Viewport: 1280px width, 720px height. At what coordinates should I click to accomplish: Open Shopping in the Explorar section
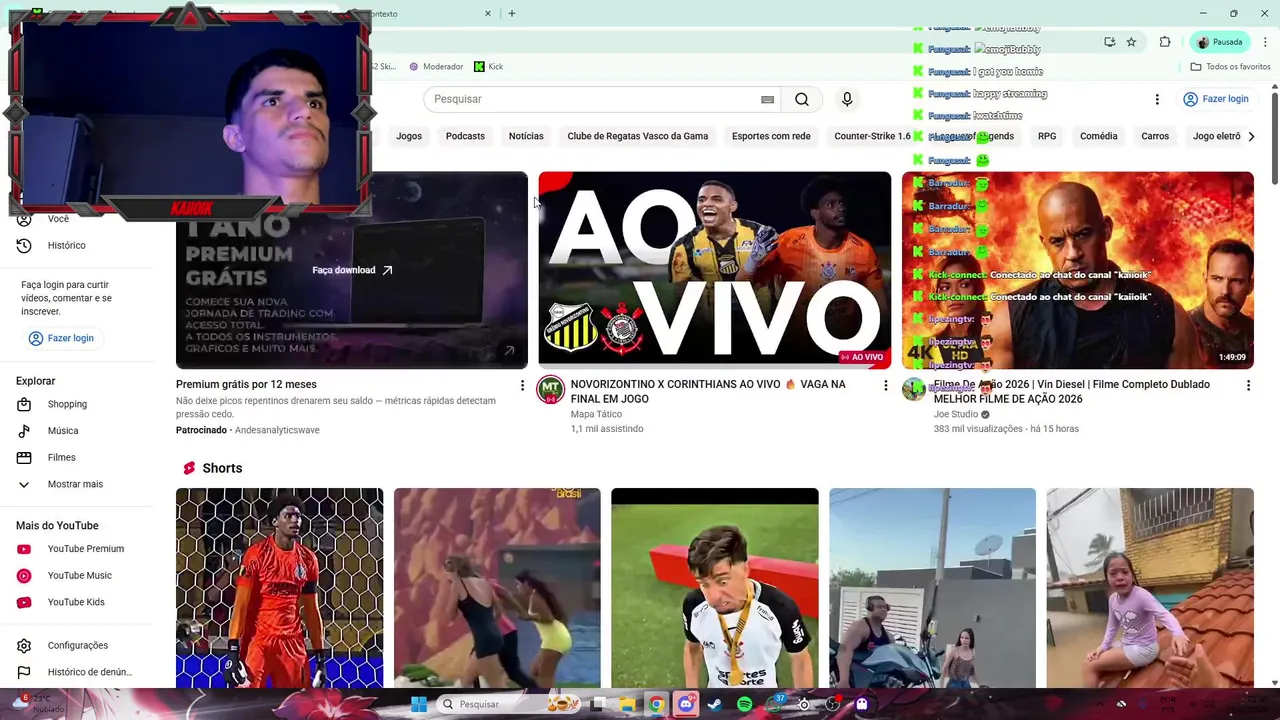(67, 404)
